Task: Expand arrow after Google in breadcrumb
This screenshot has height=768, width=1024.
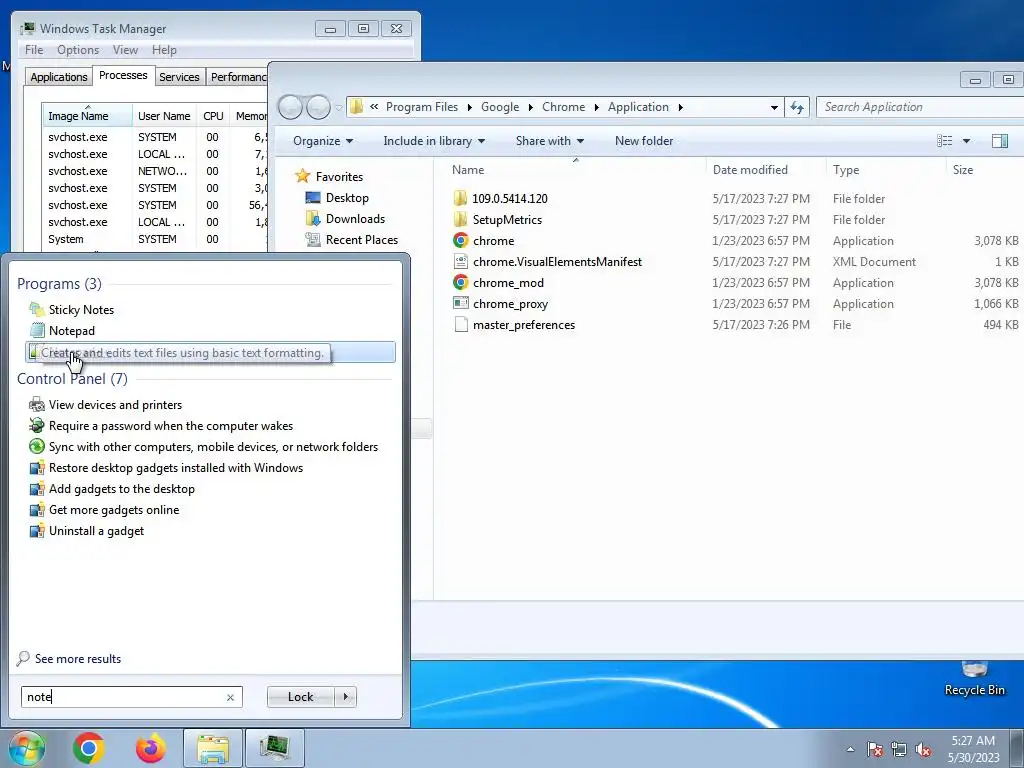Action: [530, 107]
